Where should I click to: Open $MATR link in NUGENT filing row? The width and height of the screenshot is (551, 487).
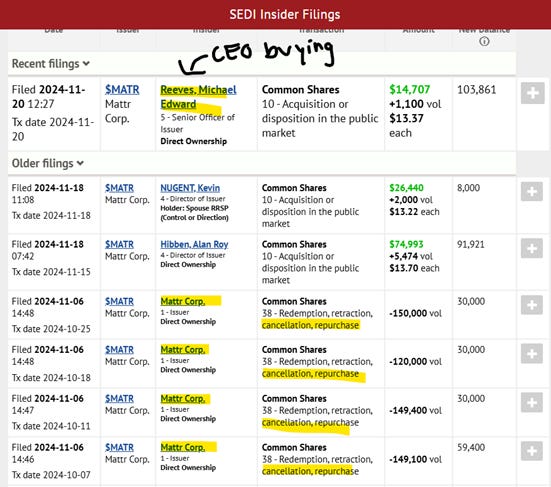click(119, 188)
